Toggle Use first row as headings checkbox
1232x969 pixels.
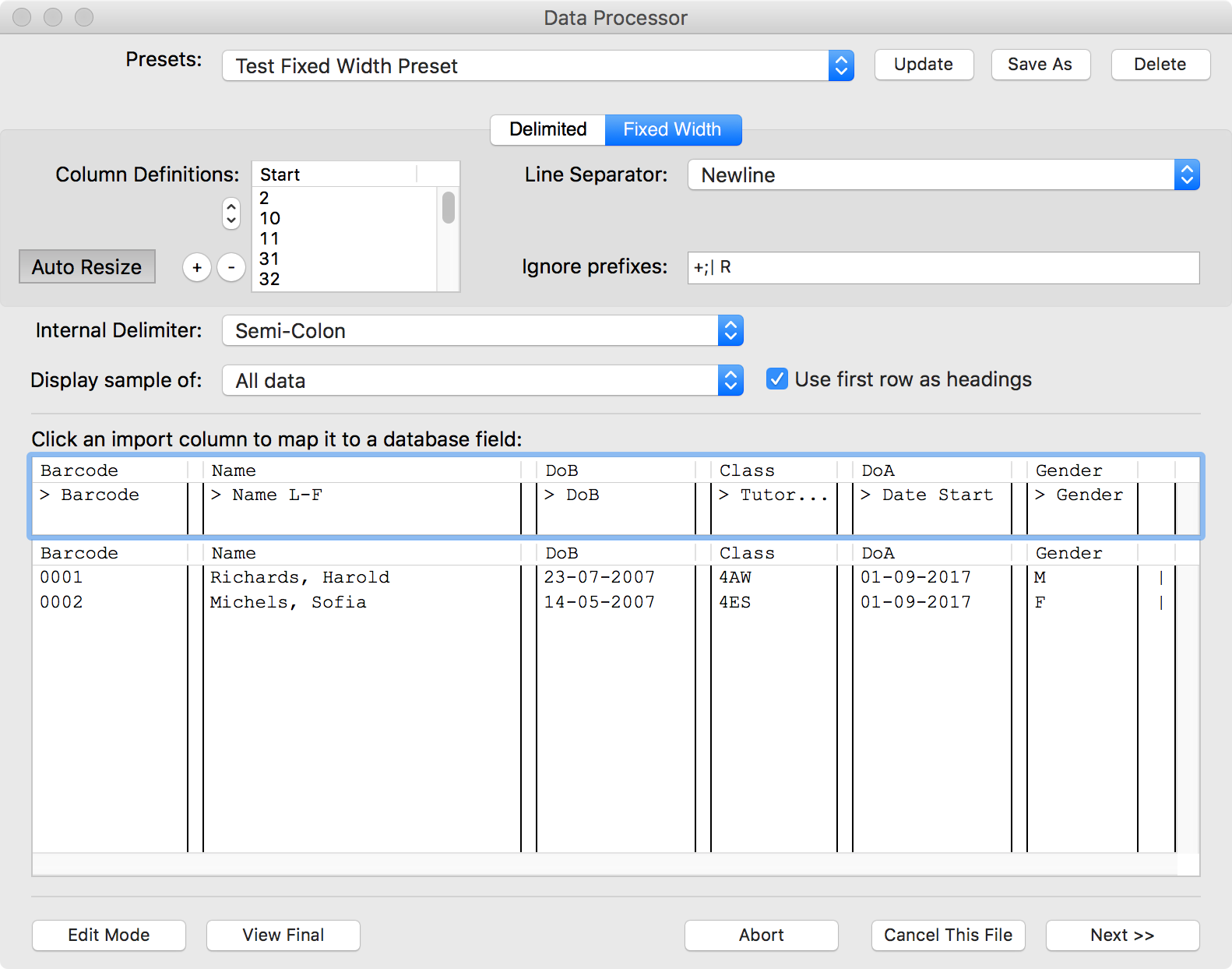pos(777,379)
